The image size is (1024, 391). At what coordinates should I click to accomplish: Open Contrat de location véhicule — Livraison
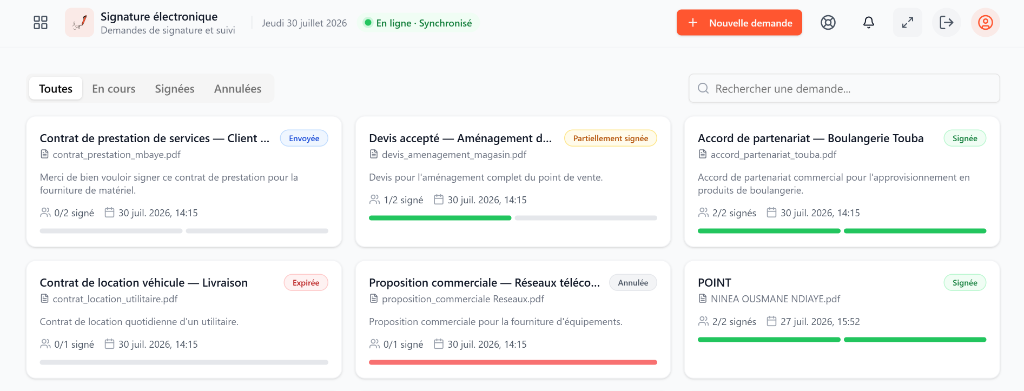point(144,283)
